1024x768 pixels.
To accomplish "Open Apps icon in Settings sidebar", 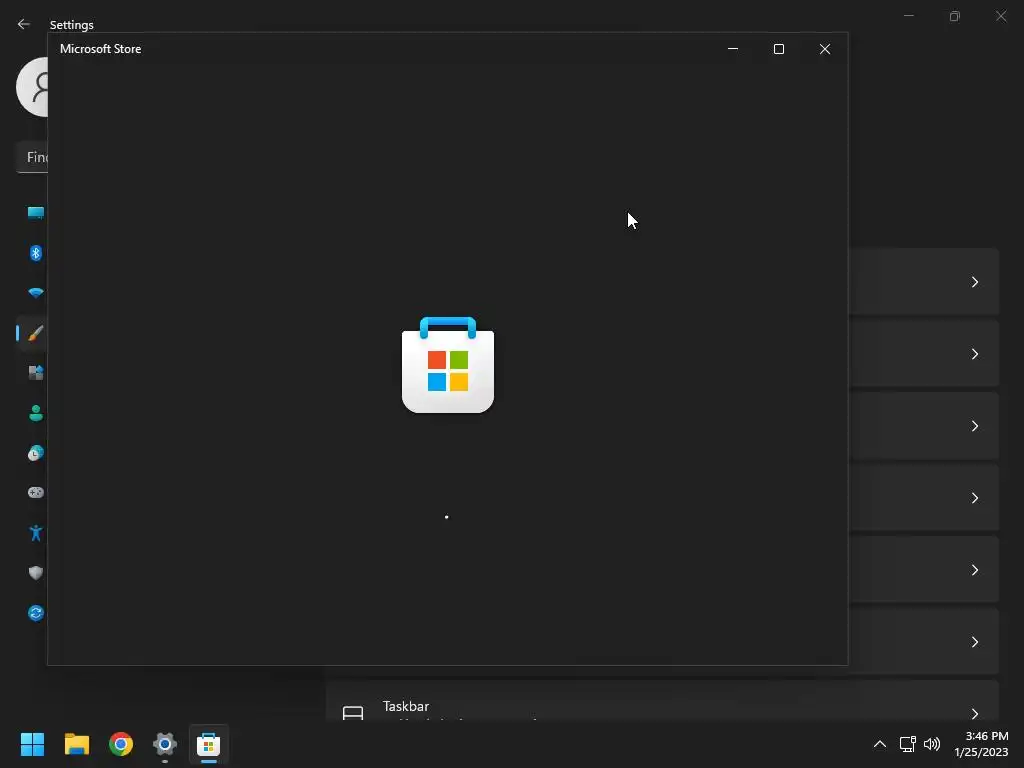I will [36, 373].
